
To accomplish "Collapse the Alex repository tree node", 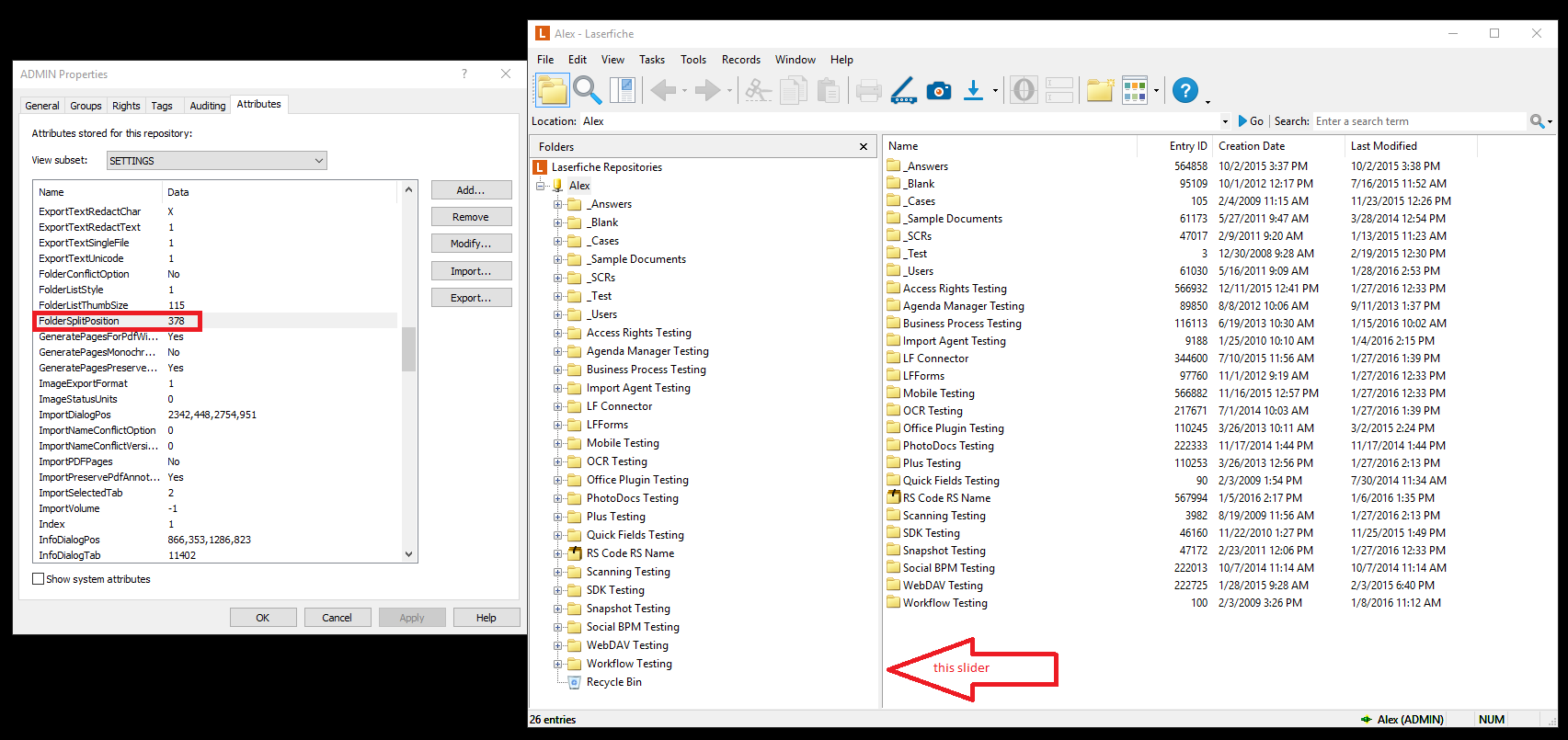I will click(541, 186).
